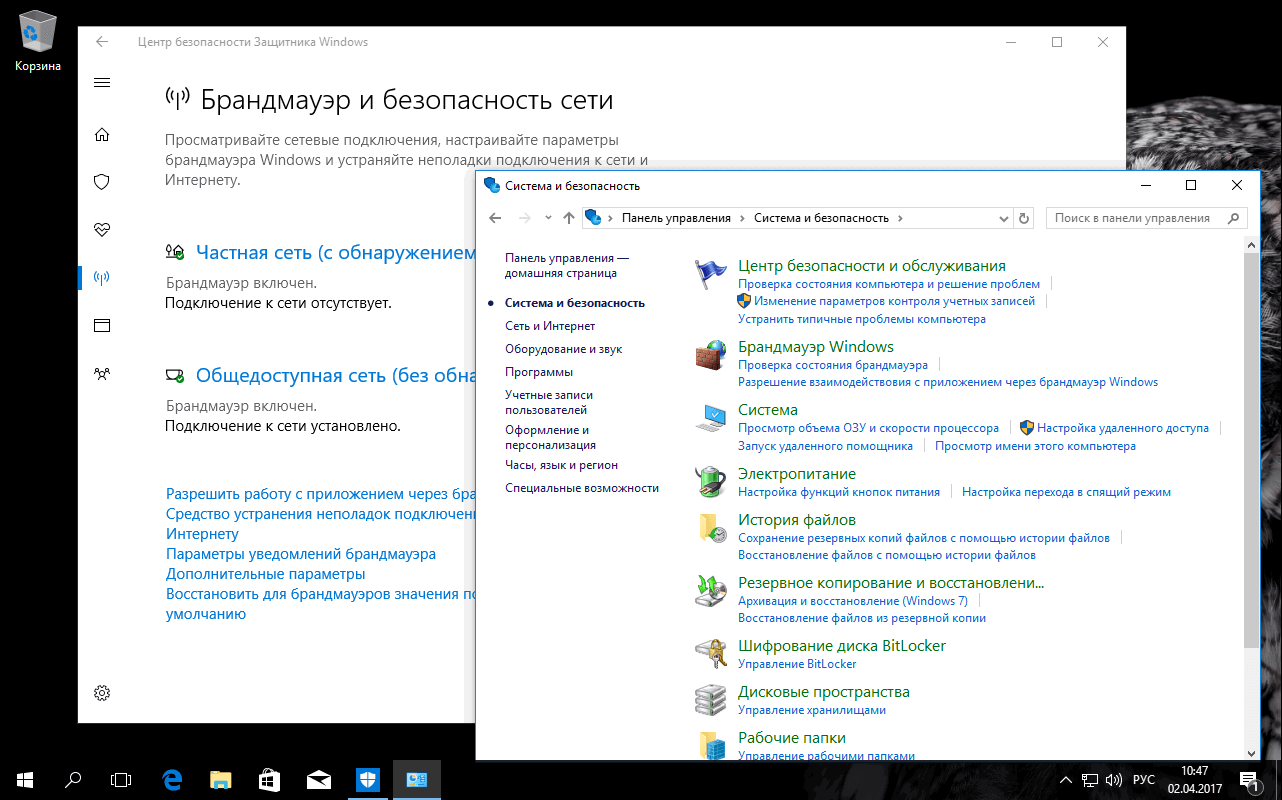Open Часы, язык и регион in left pane
This screenshot has height=800, width=1282.
[x=562, y=465]
